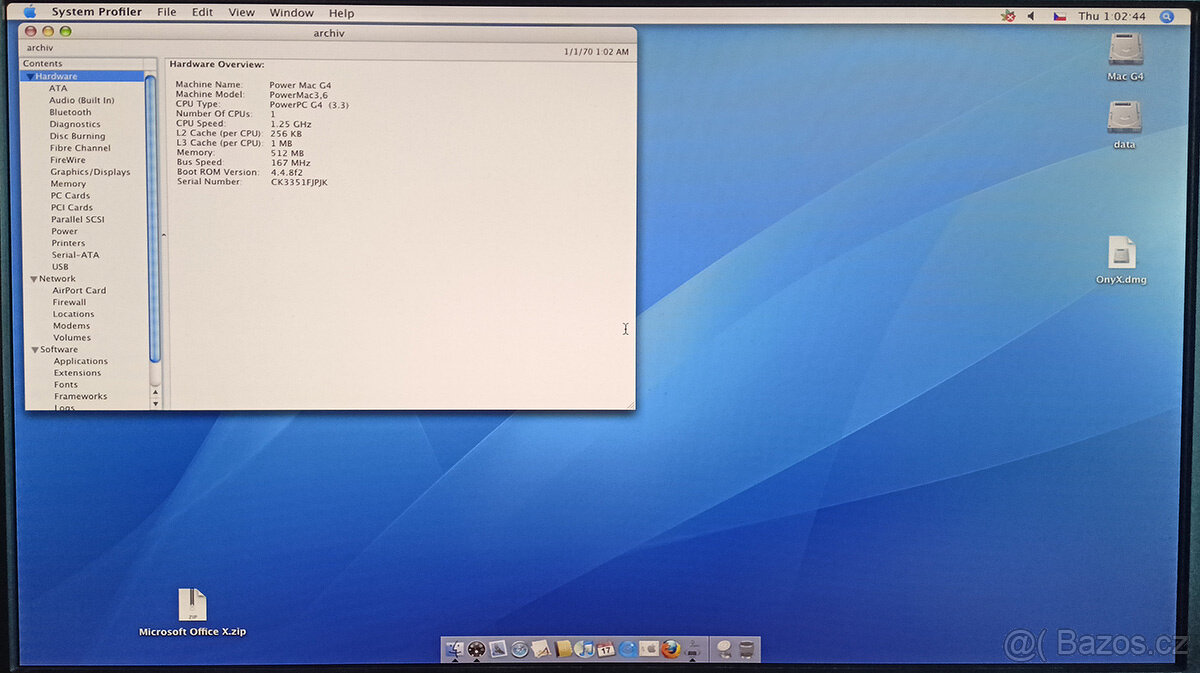Select AirPort Card under Network
This screenshot has width=1200, height=673.
click(x=79, y=291)
